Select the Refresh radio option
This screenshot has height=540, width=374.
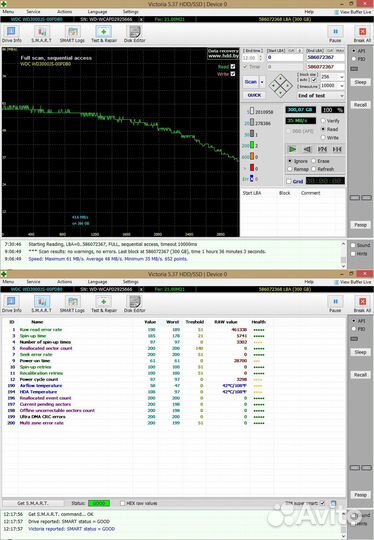[x=313, y=169]
